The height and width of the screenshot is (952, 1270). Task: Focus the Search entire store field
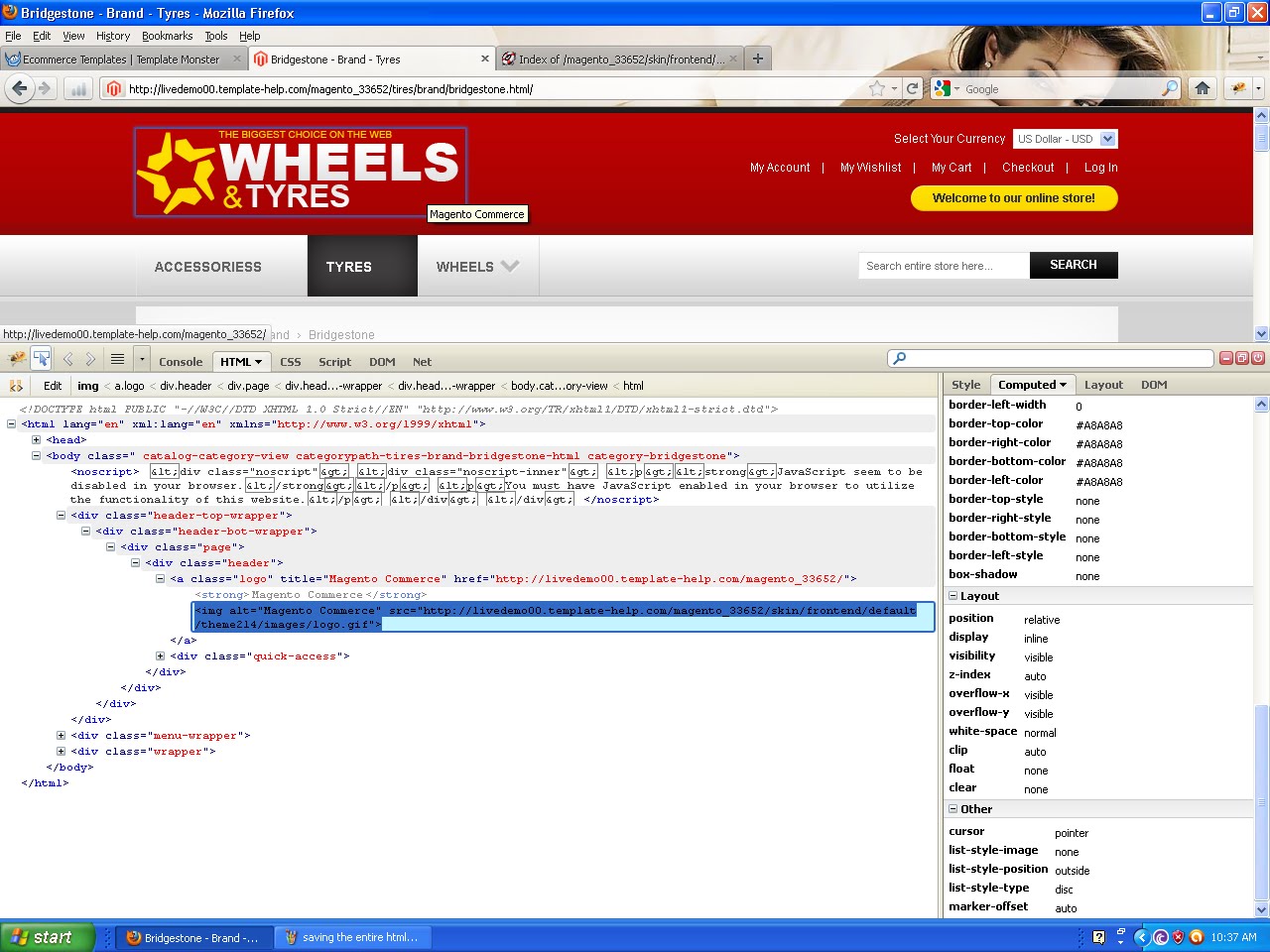[944, 266]
